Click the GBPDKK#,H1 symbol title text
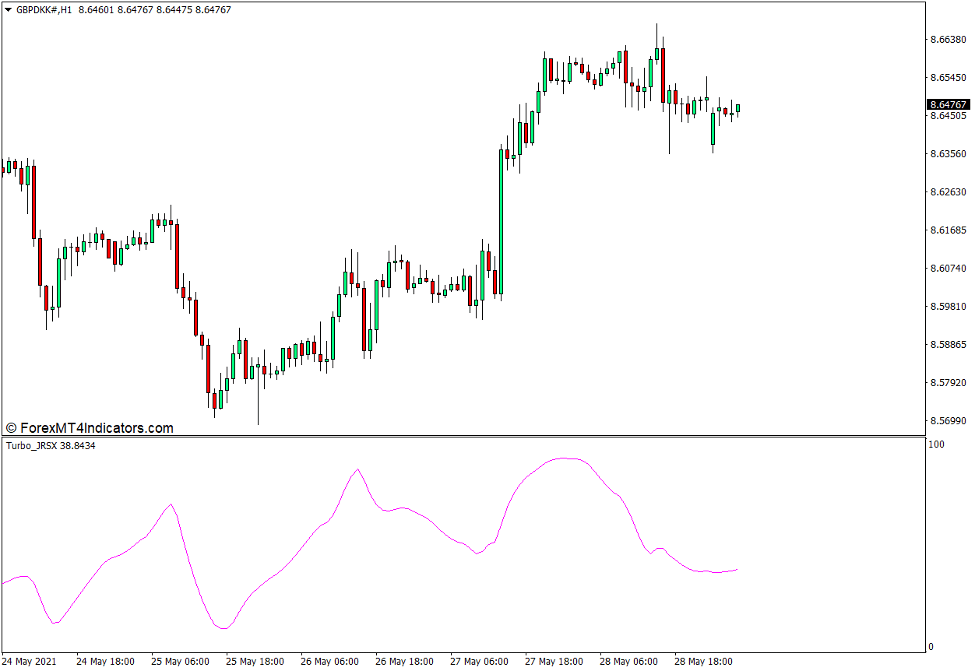The width and height of the screenshot is (977, 672). (44, 9)
